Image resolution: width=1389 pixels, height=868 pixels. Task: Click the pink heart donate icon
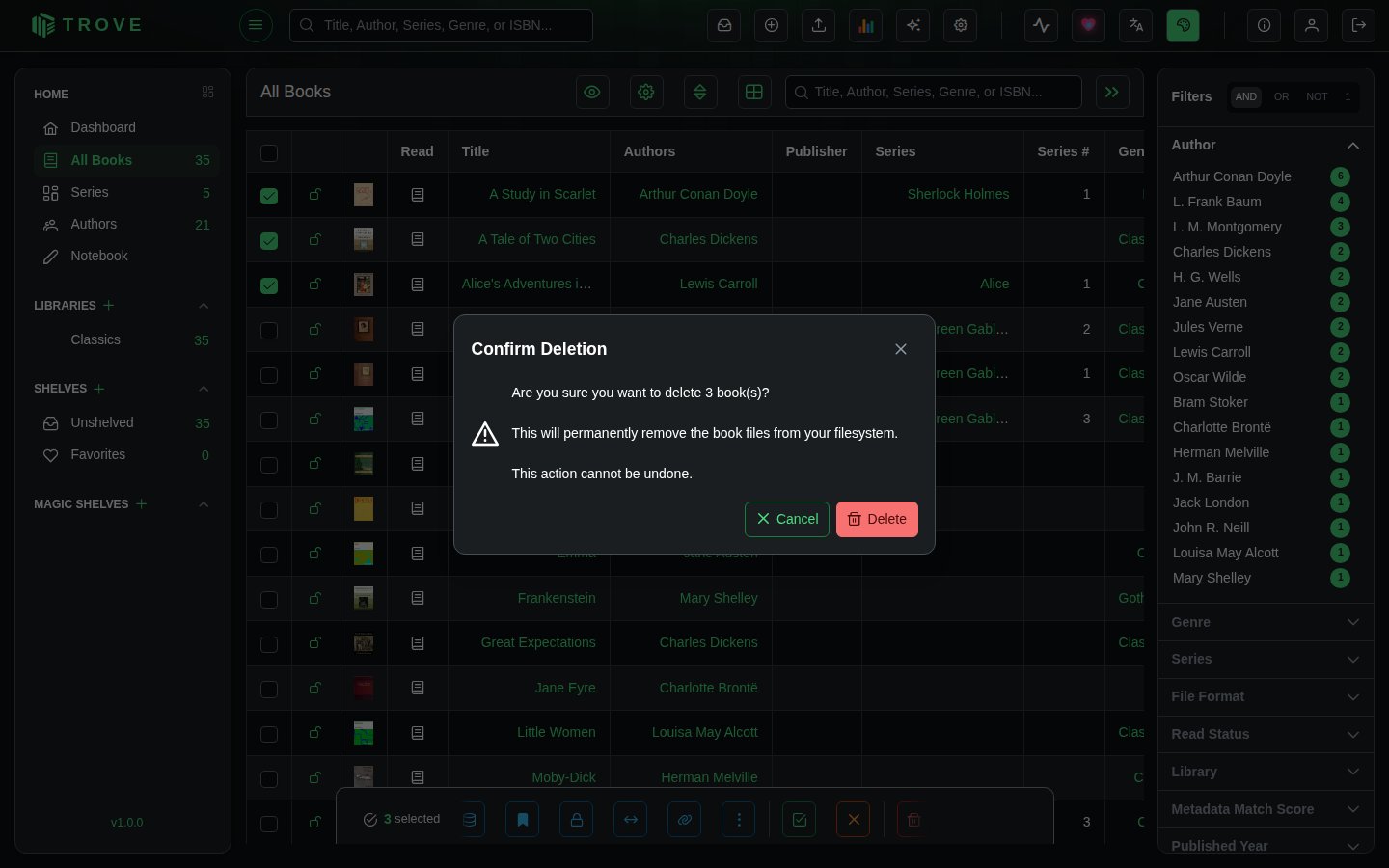coord(1089,25)
